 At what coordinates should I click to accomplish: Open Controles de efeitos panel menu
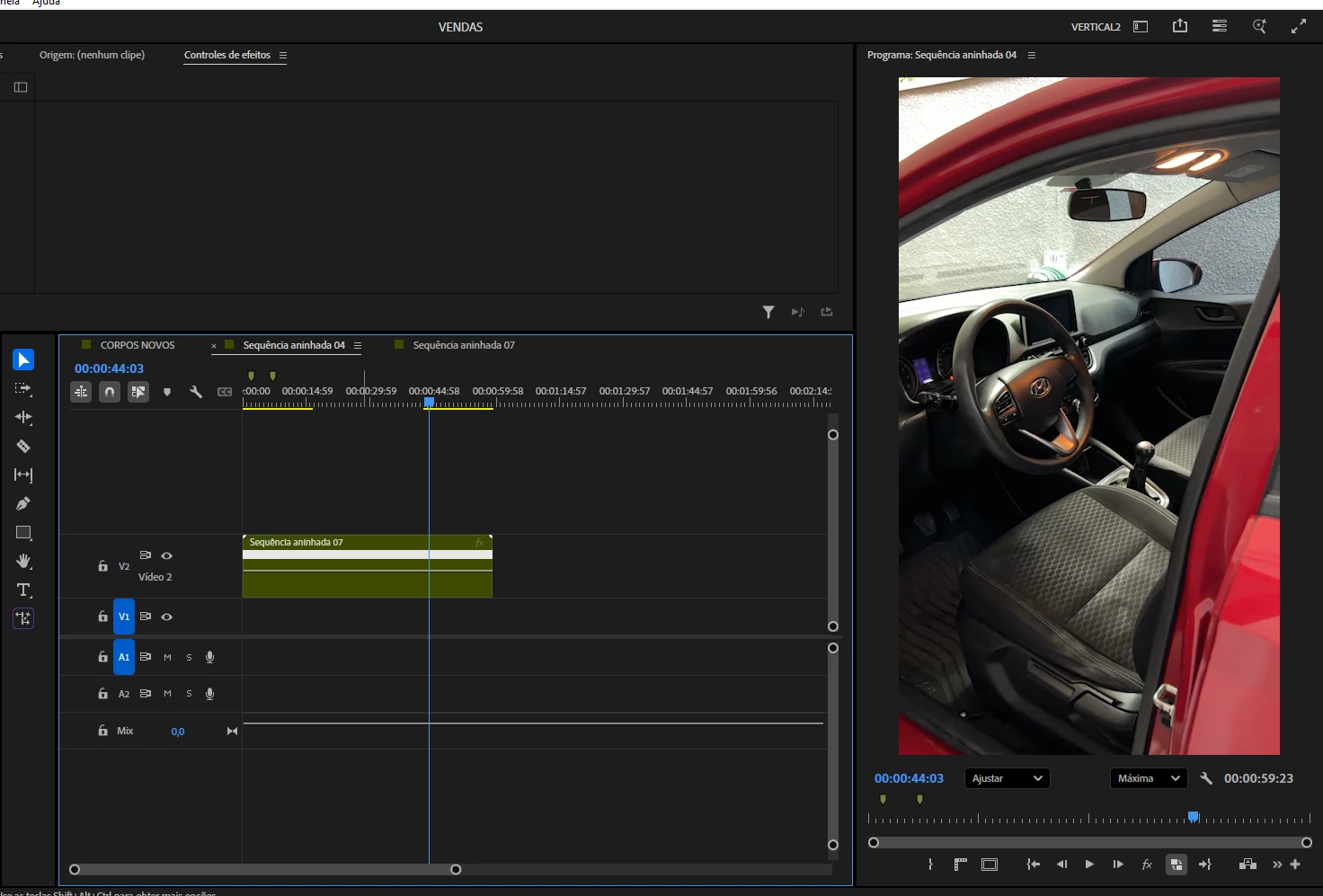282,56
